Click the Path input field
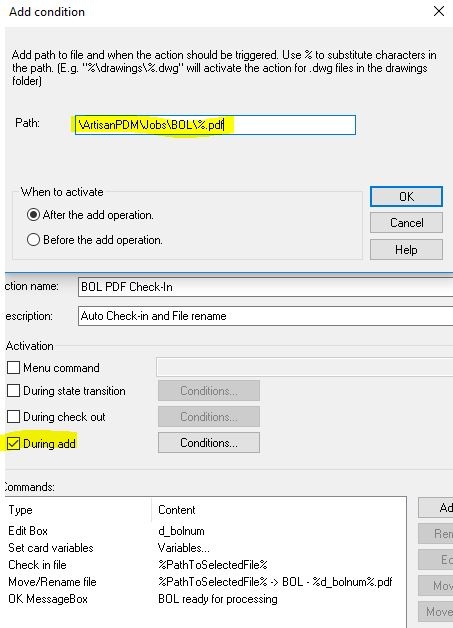Screen dimensions: 453x628 [215, 125]
